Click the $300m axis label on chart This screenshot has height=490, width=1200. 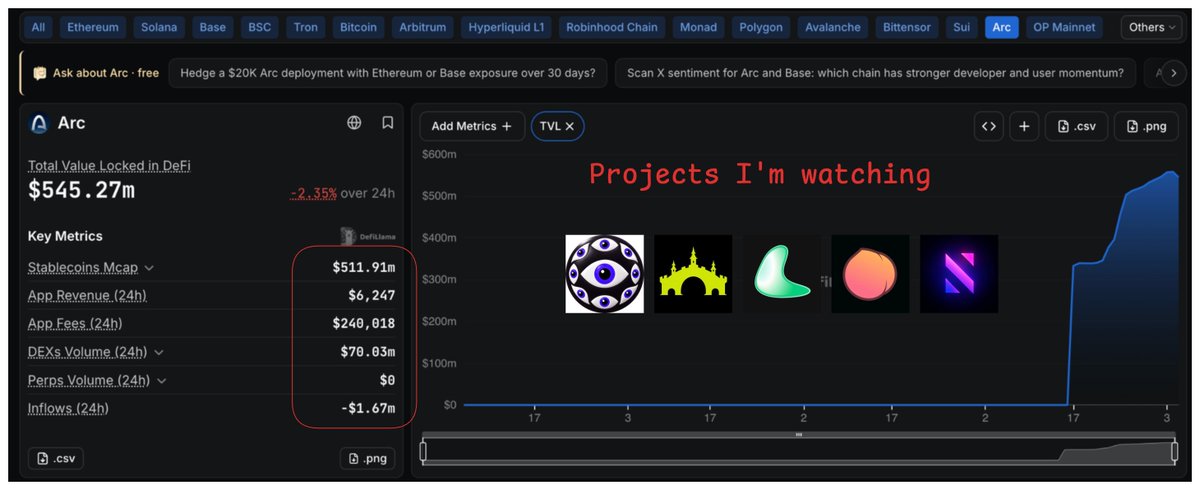tap(439, 279)
